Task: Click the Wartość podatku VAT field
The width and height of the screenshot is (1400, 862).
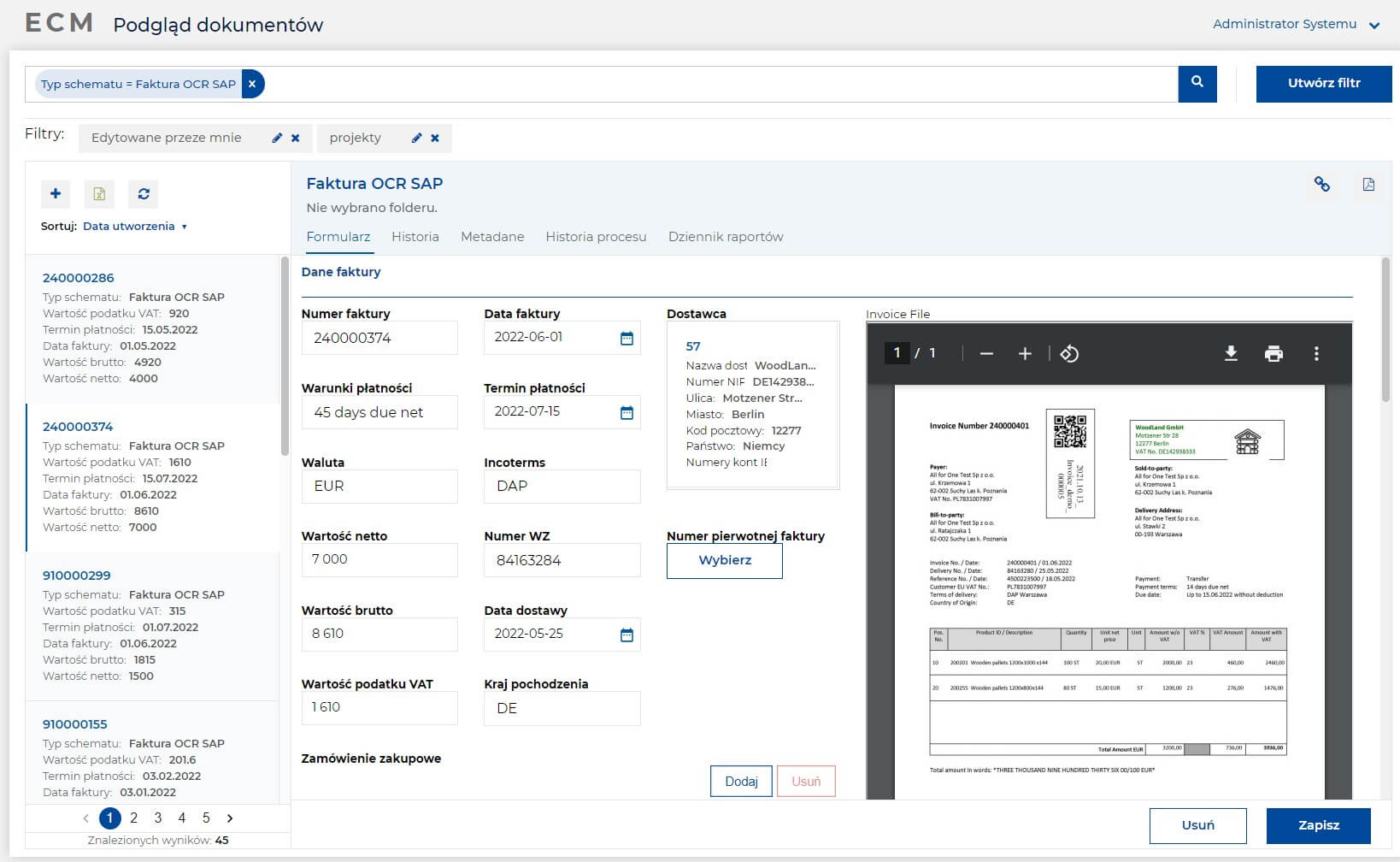Action: [379, 708]
